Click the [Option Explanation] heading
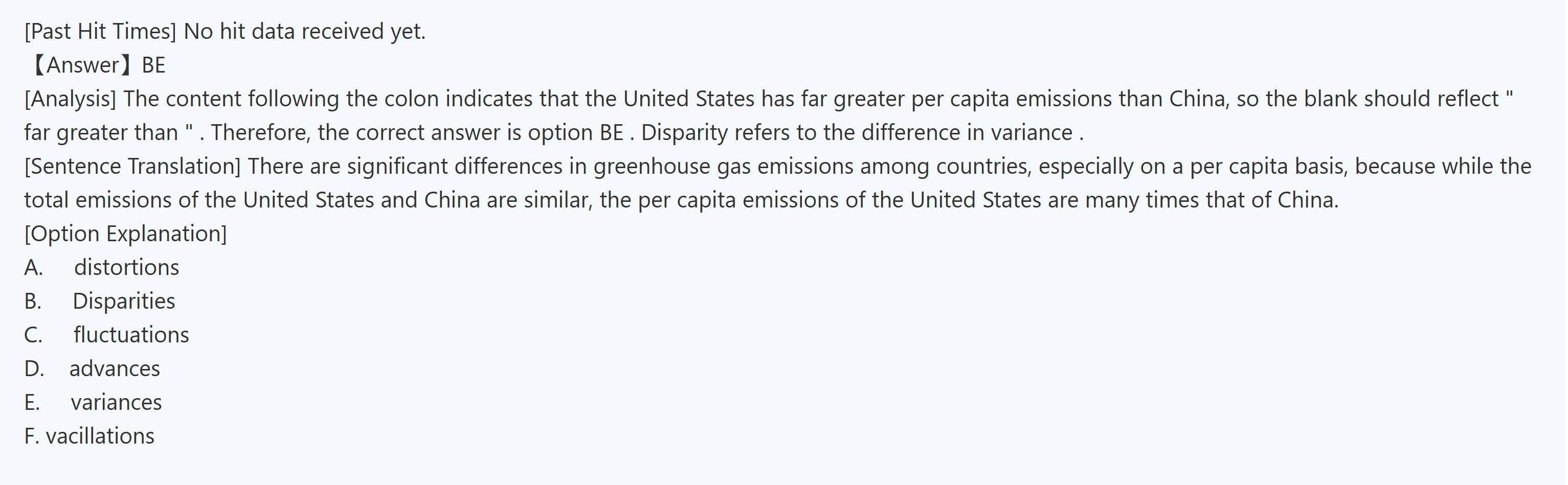1568x485 pixels. [125, 234]
